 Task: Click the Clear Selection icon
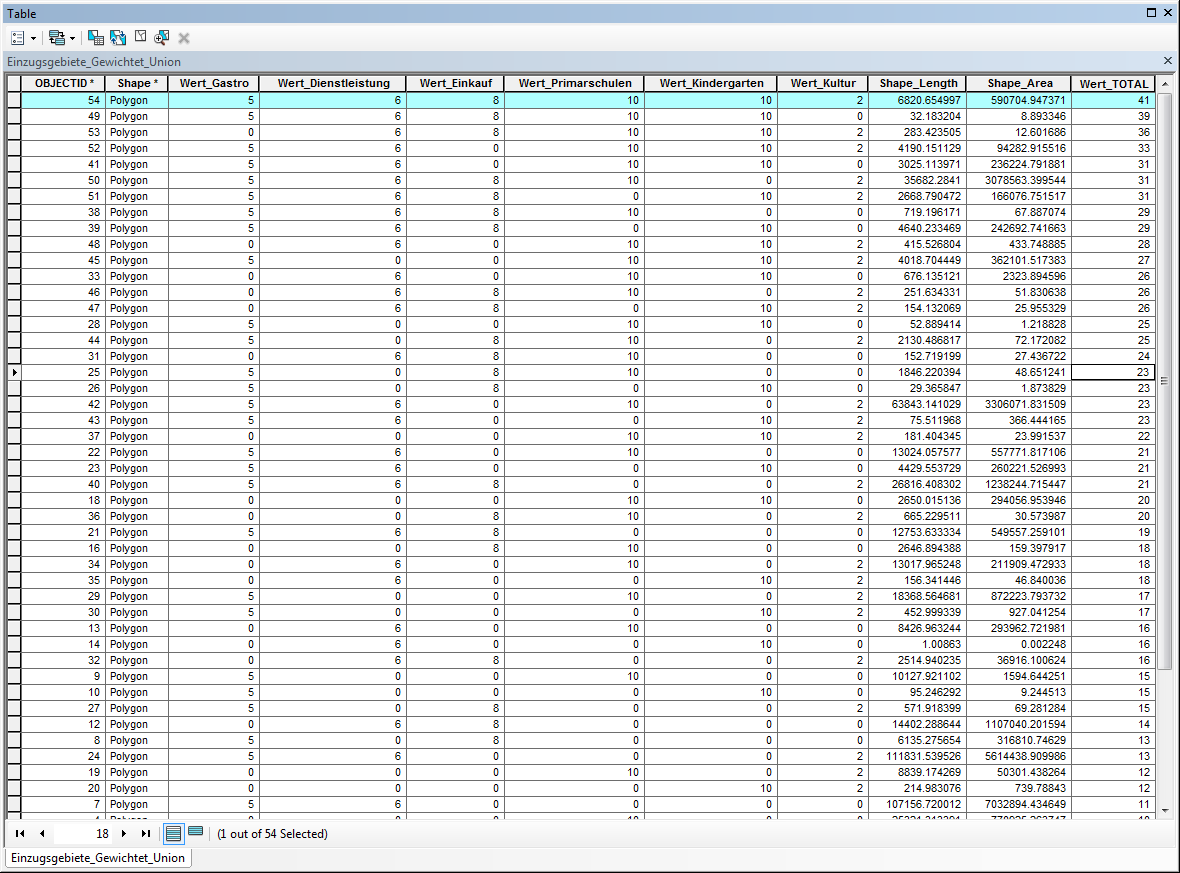[140, 38]
